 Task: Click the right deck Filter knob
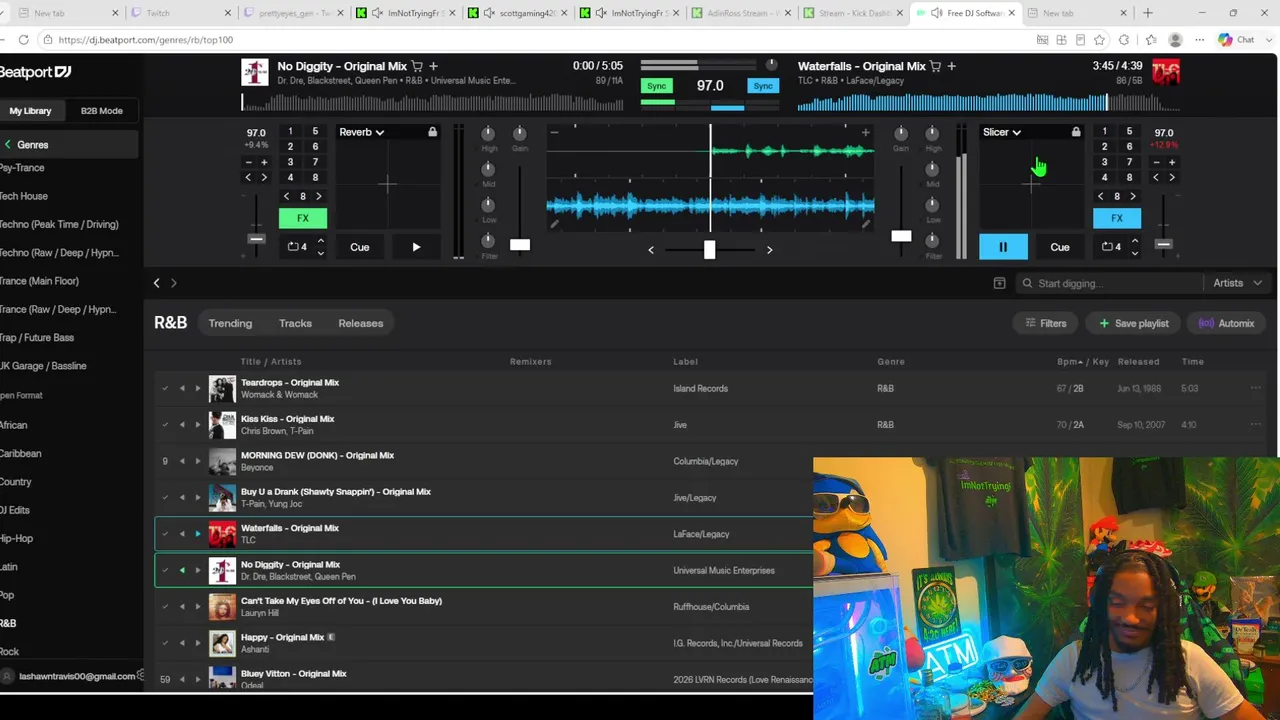click(932, 240)
